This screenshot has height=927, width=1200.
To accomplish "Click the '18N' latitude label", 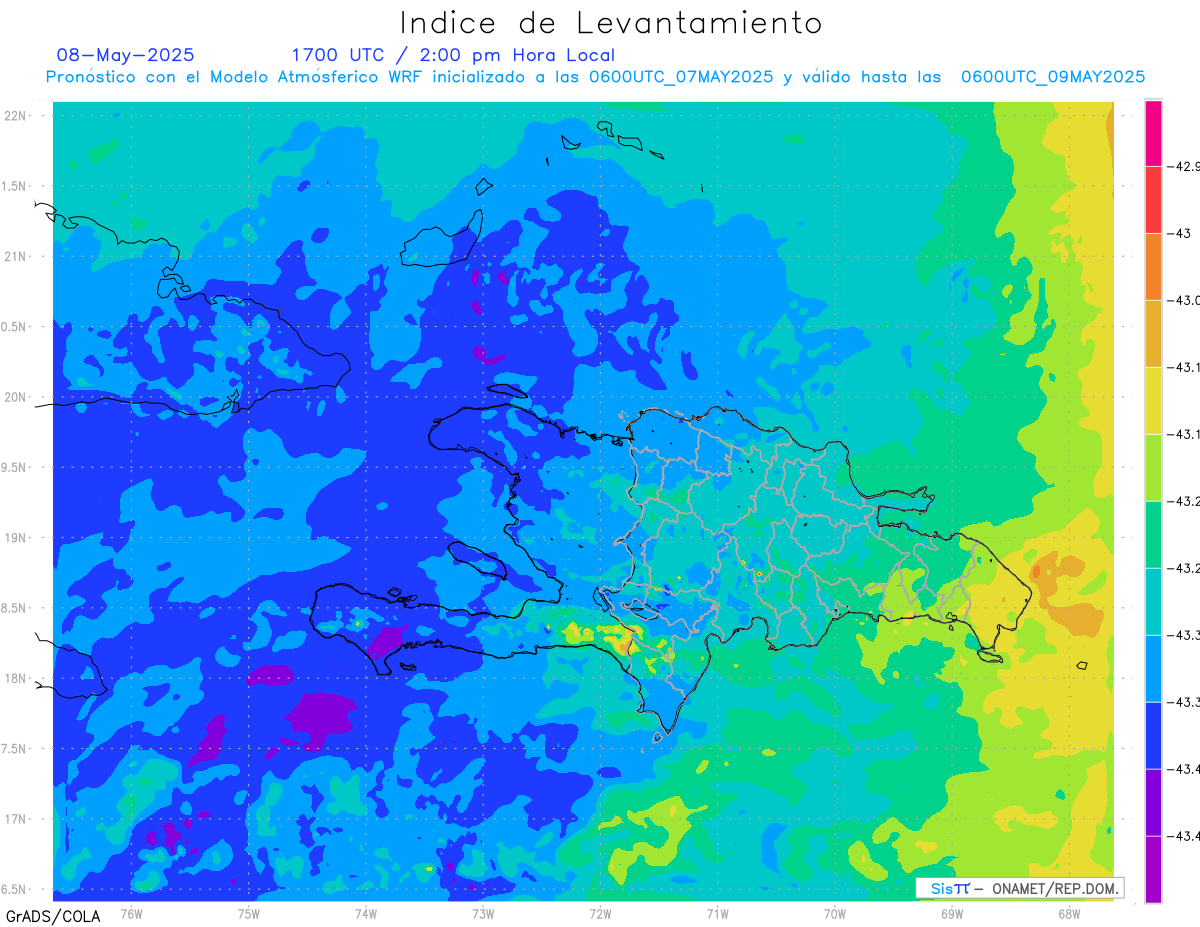I will [x=16, y=678].
